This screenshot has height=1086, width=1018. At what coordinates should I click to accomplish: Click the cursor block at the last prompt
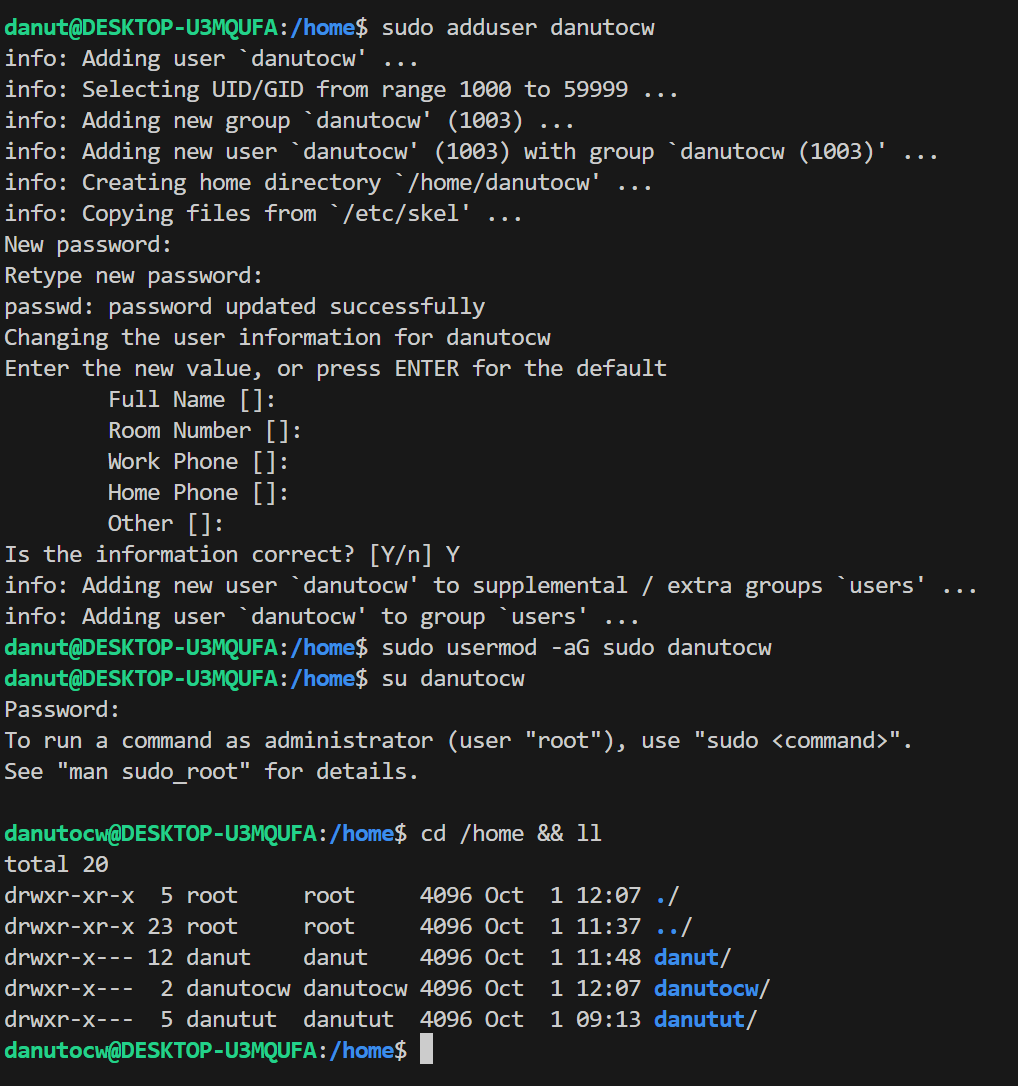click(426, 1050)
